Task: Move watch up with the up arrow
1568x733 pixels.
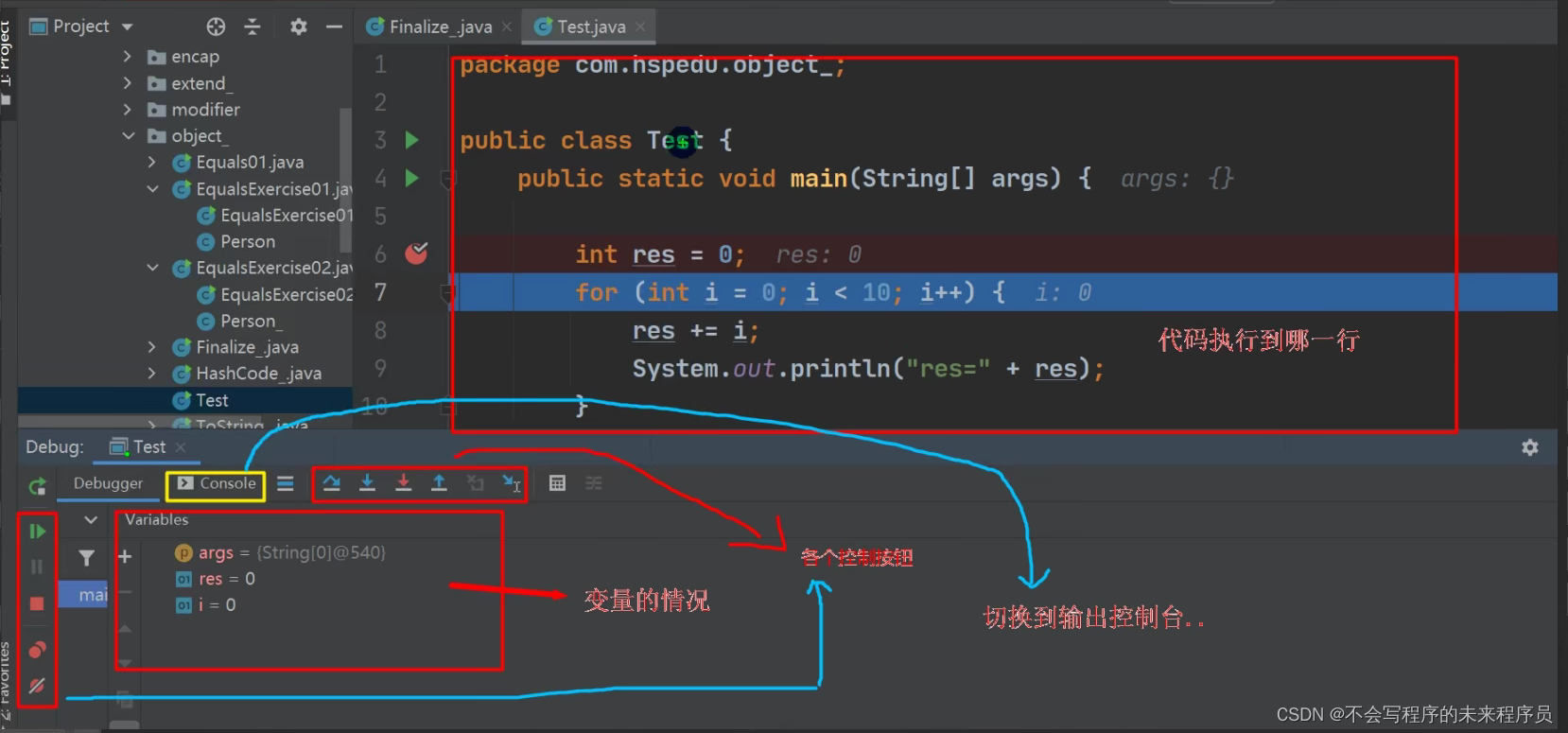Action: [125, 628]
